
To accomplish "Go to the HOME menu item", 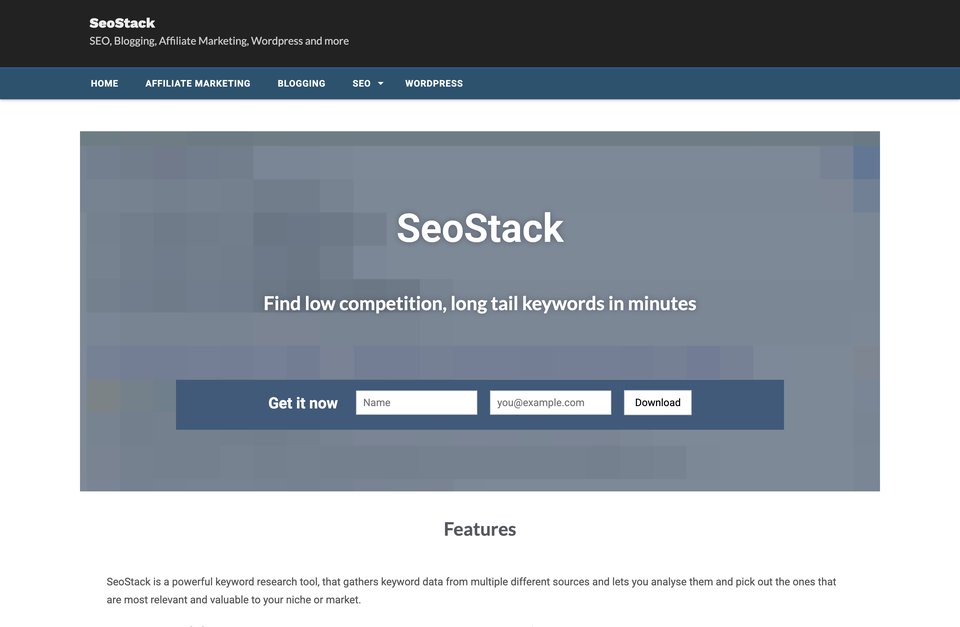I will pyautogui.click(x=105, y=83).
